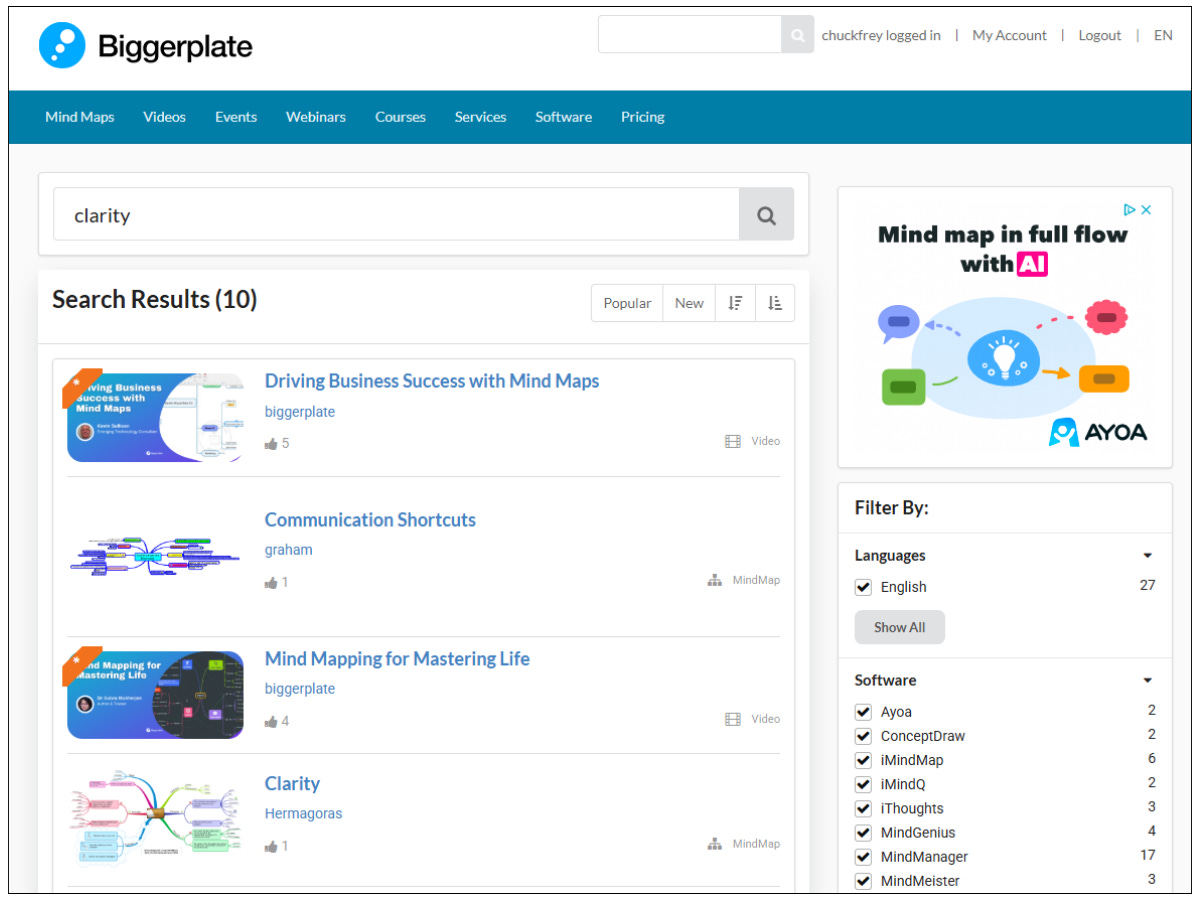Submit the clarity search using magnifier button
1200x900 pixels.
(x=766, y=215)
